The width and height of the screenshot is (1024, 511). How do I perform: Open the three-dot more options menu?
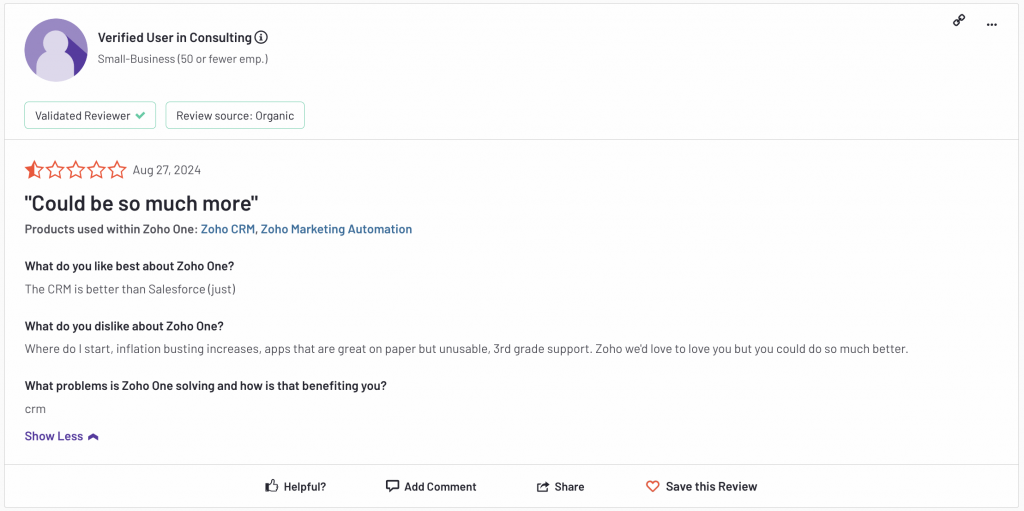(991, 24)
